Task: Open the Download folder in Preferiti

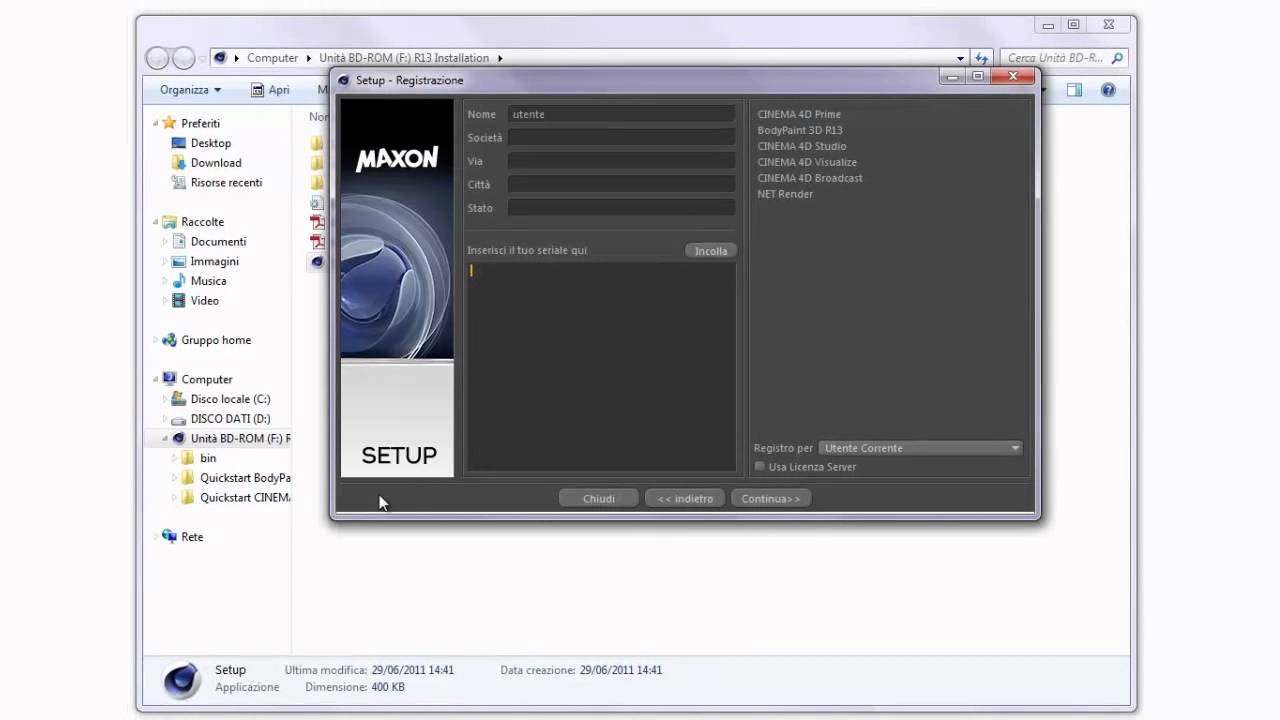Action: coord(216,163)
